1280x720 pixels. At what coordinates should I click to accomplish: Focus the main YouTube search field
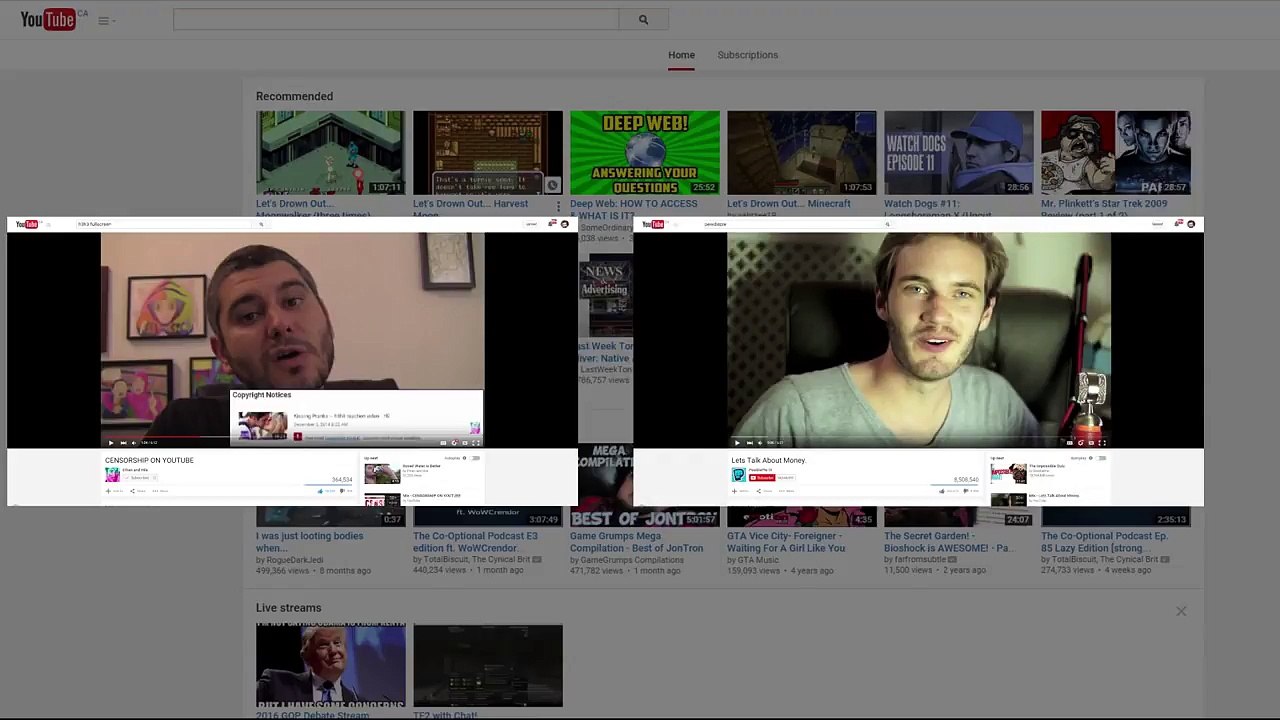click(x=396, y=19)
